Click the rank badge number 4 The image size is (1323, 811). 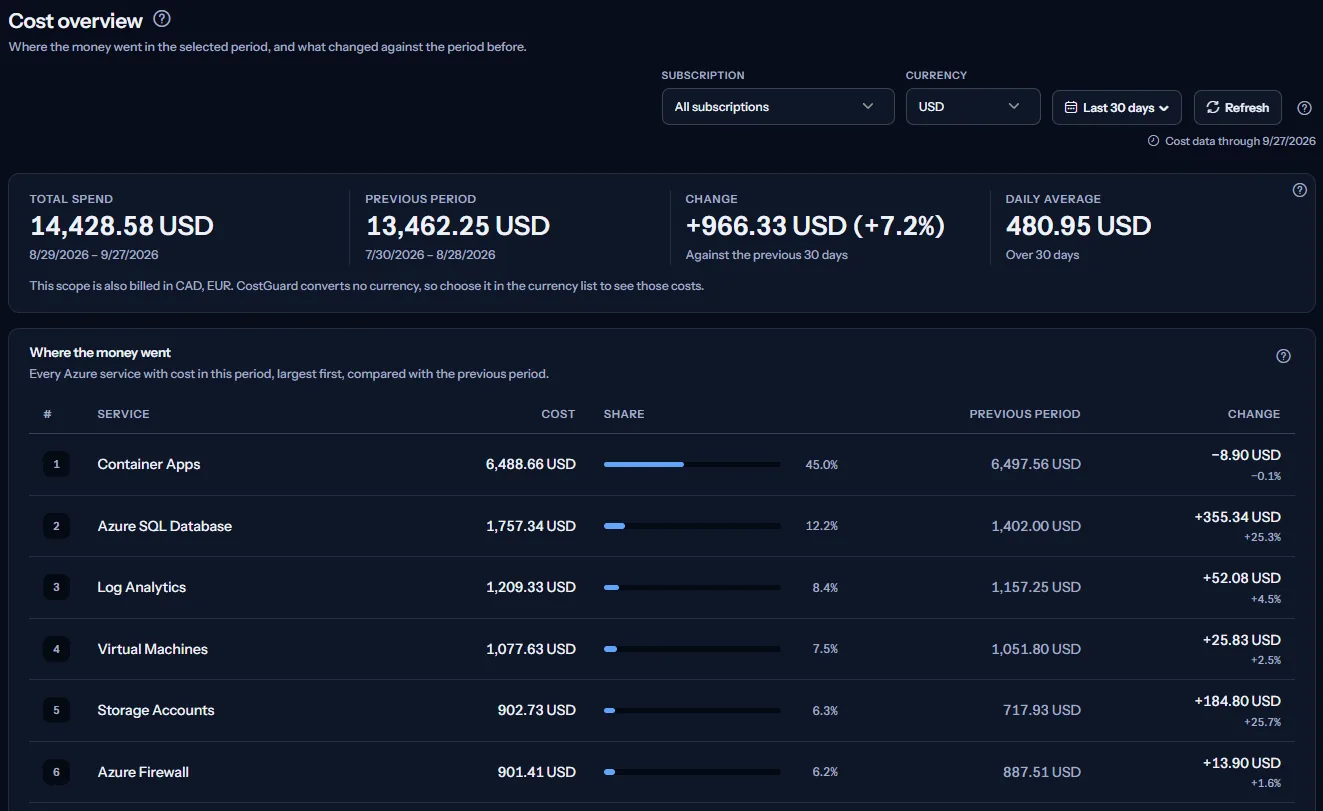coord(56,649)
